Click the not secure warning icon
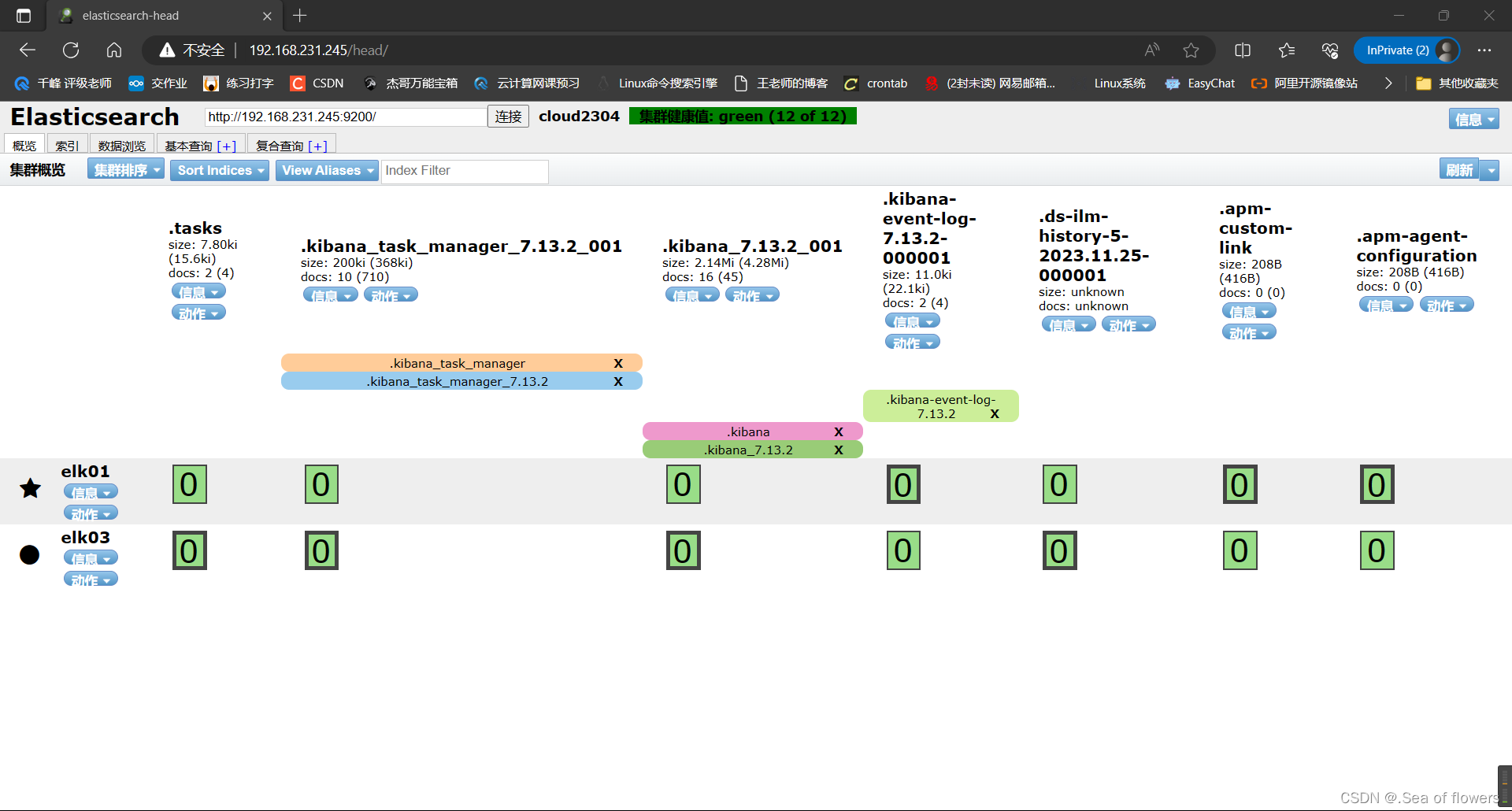1512x811 pixels. pyautogui.click(x=167, y=50)
